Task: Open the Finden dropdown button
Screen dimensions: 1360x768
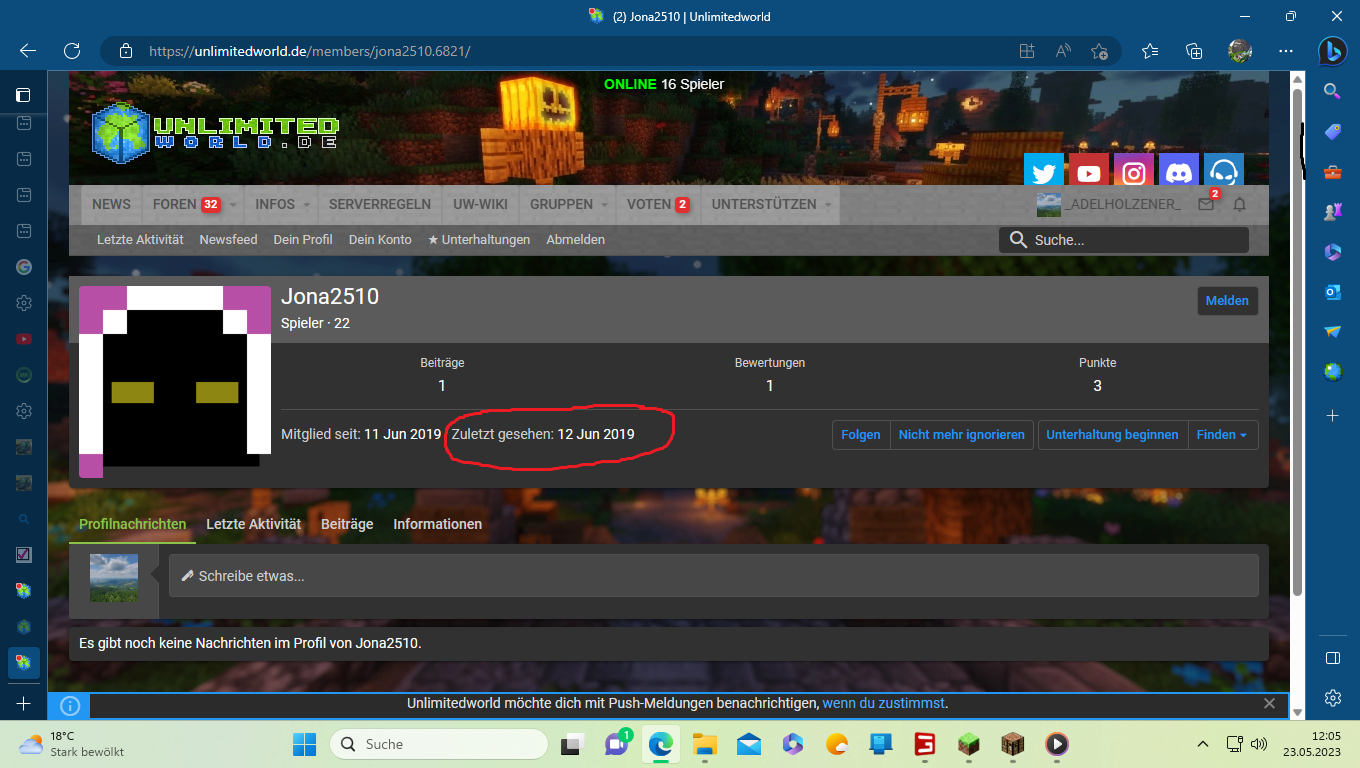Action: click(x=1222, y=435)
